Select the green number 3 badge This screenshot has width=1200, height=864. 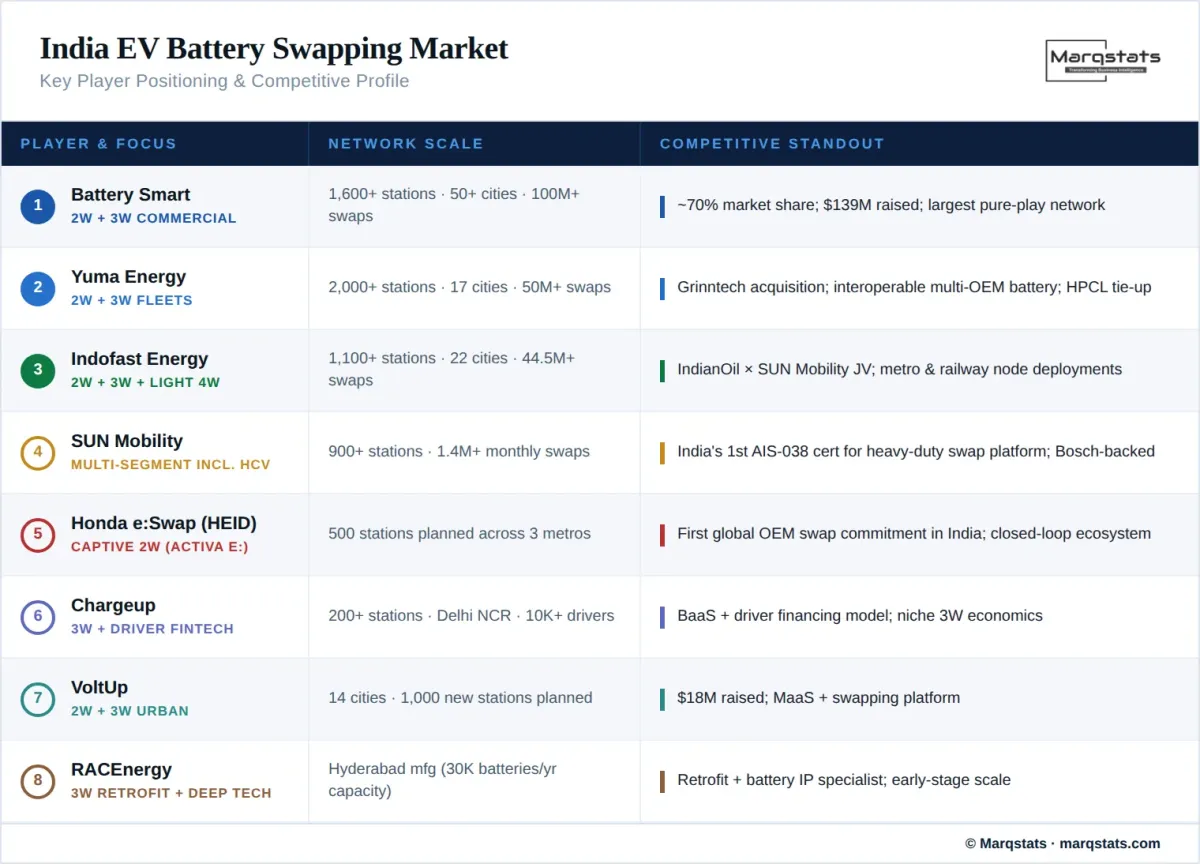coord(38,370)
